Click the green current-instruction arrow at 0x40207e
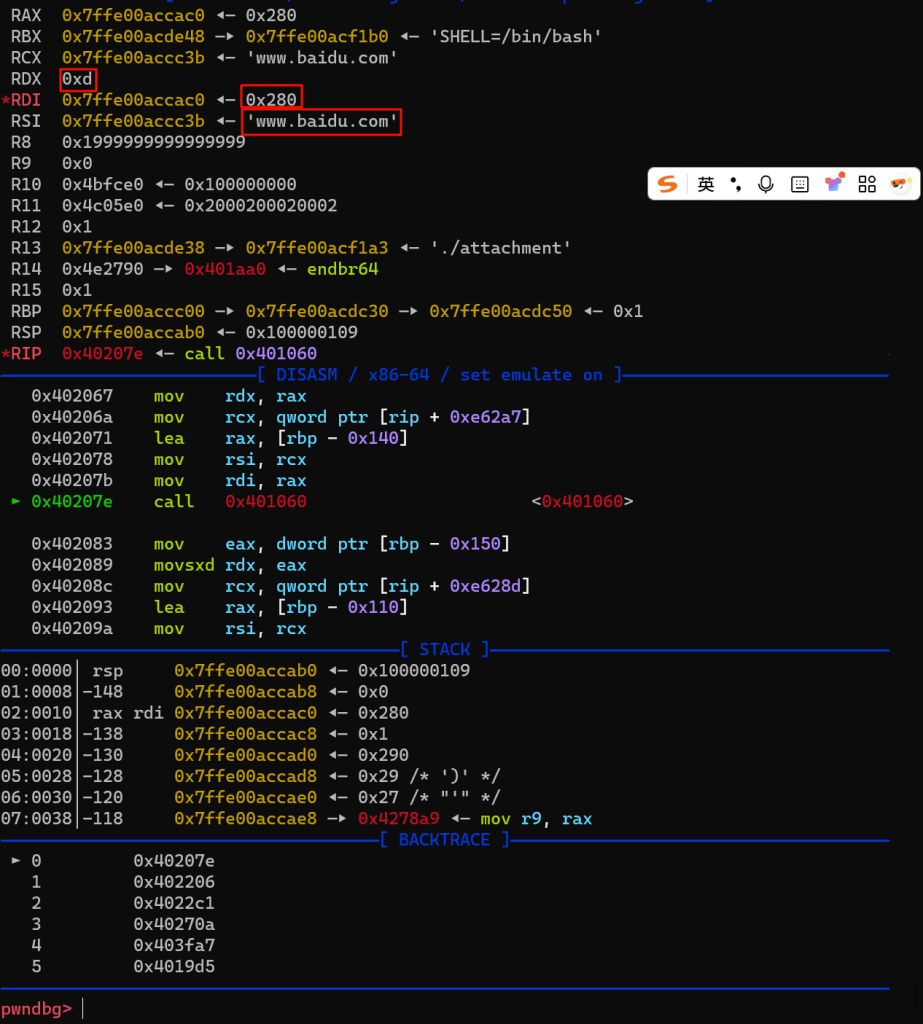The image size is (923, 1024). click(x=15, y=501)
